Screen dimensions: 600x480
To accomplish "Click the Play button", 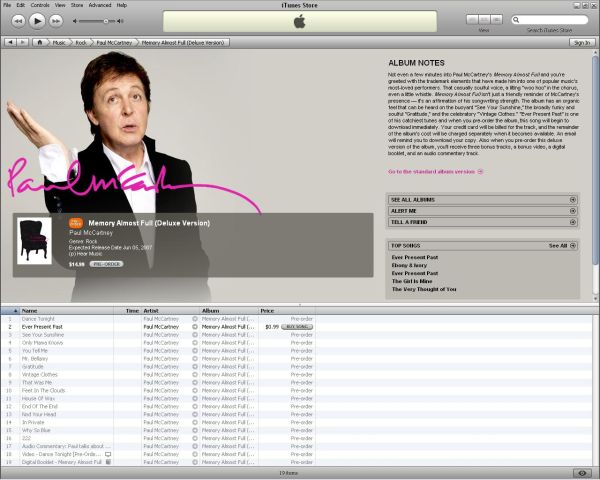I will click(x=37, y=21).
